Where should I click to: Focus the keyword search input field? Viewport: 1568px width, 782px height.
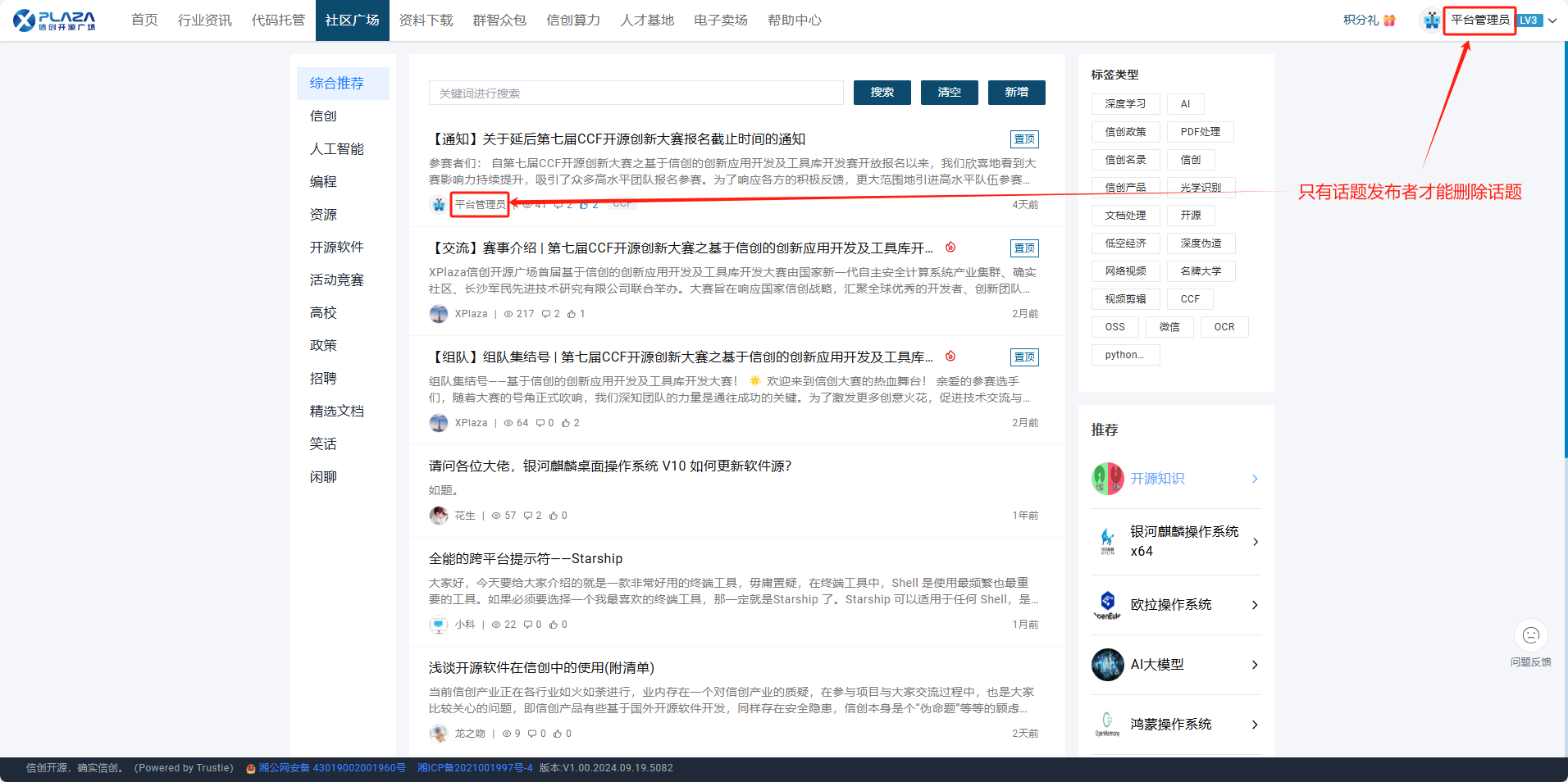[636, 93]
